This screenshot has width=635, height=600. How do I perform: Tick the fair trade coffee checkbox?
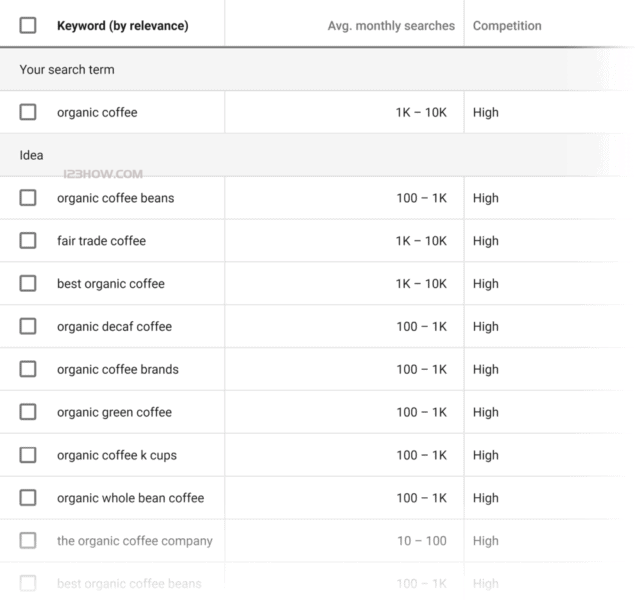[28, 241]
